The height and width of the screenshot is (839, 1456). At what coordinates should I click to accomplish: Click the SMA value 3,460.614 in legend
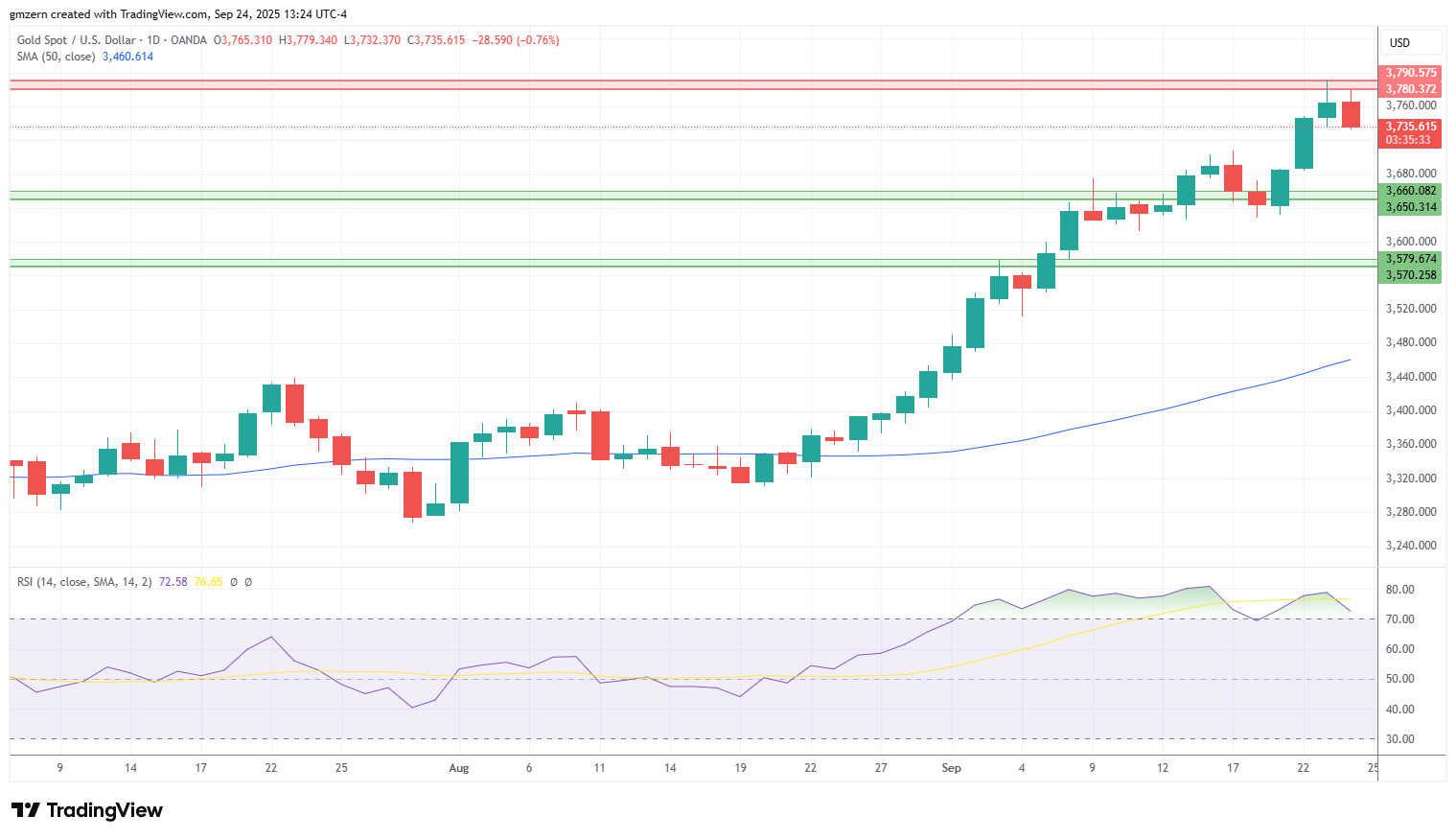click(127, 57)
